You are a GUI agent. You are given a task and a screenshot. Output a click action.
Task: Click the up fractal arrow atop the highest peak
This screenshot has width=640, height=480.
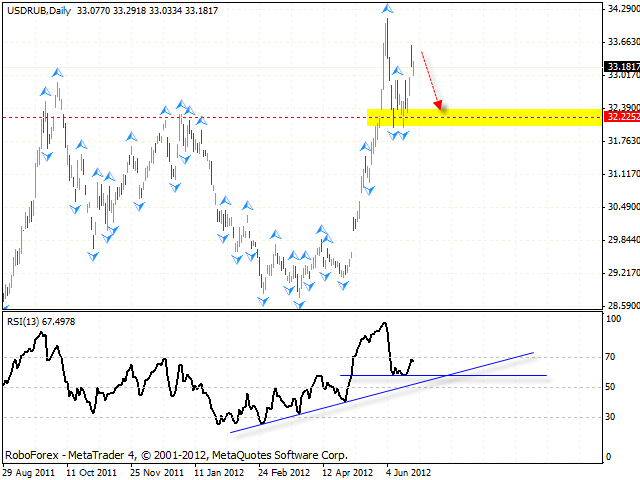(x=387, y=9)
